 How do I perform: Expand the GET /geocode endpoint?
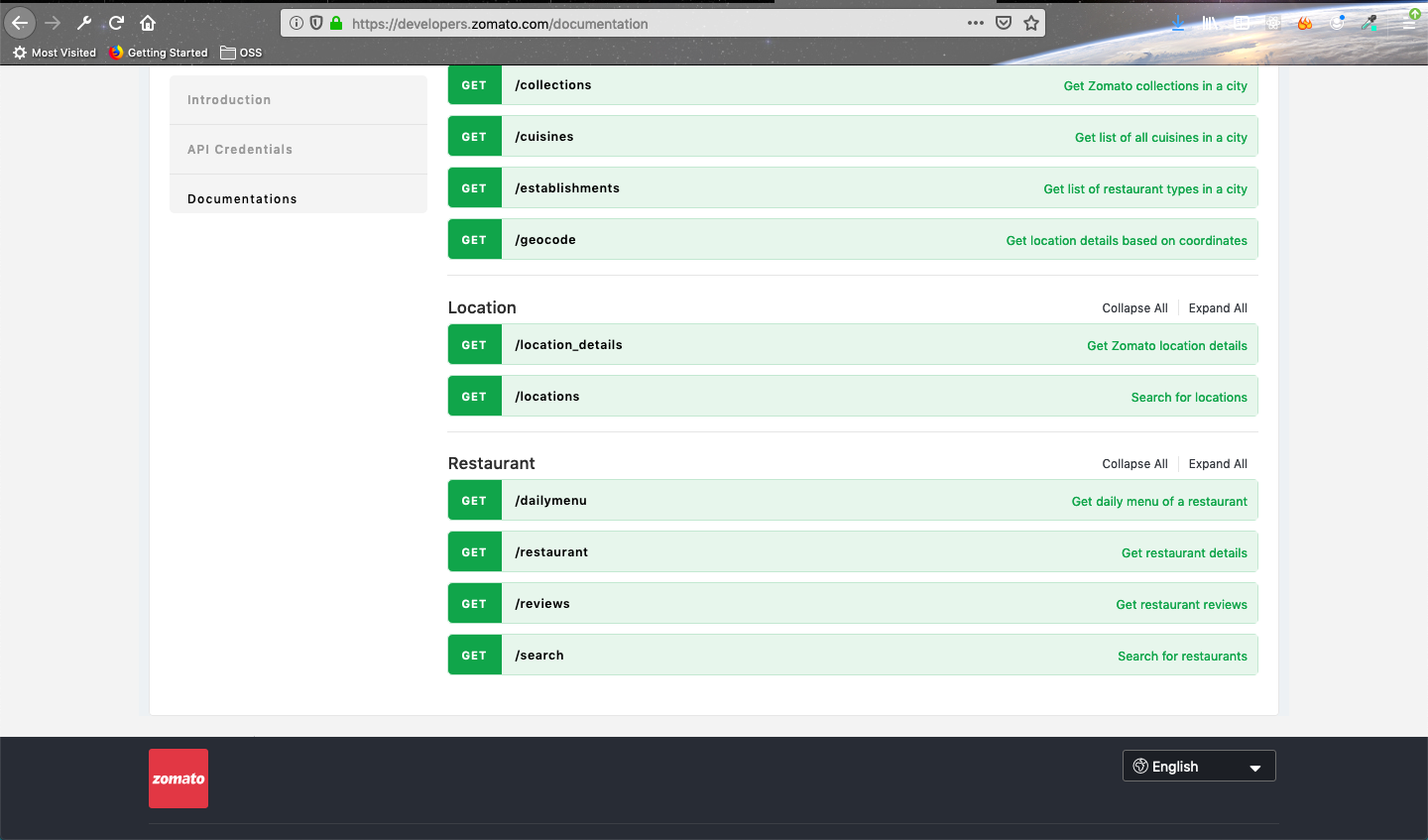853,240
